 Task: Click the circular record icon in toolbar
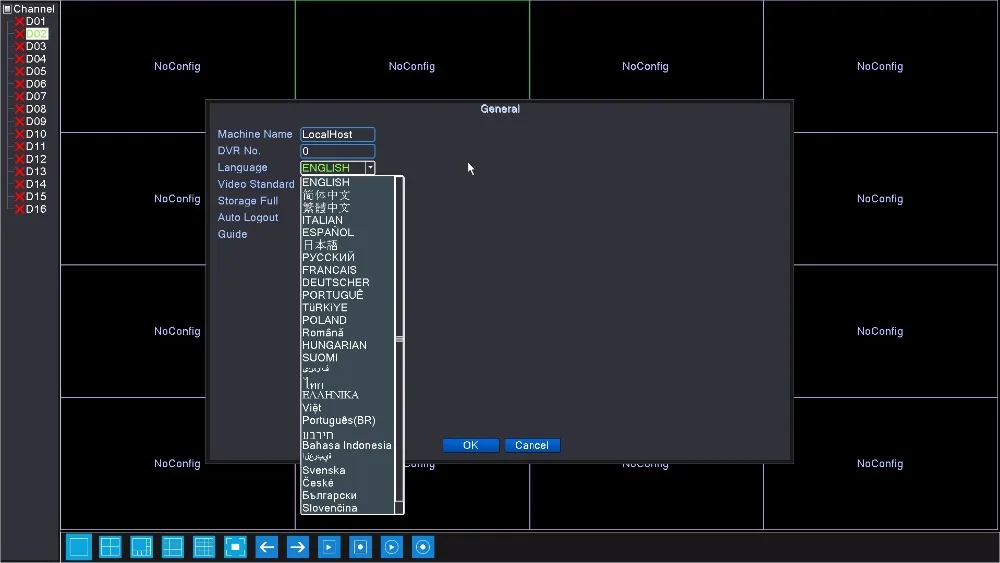423,546
